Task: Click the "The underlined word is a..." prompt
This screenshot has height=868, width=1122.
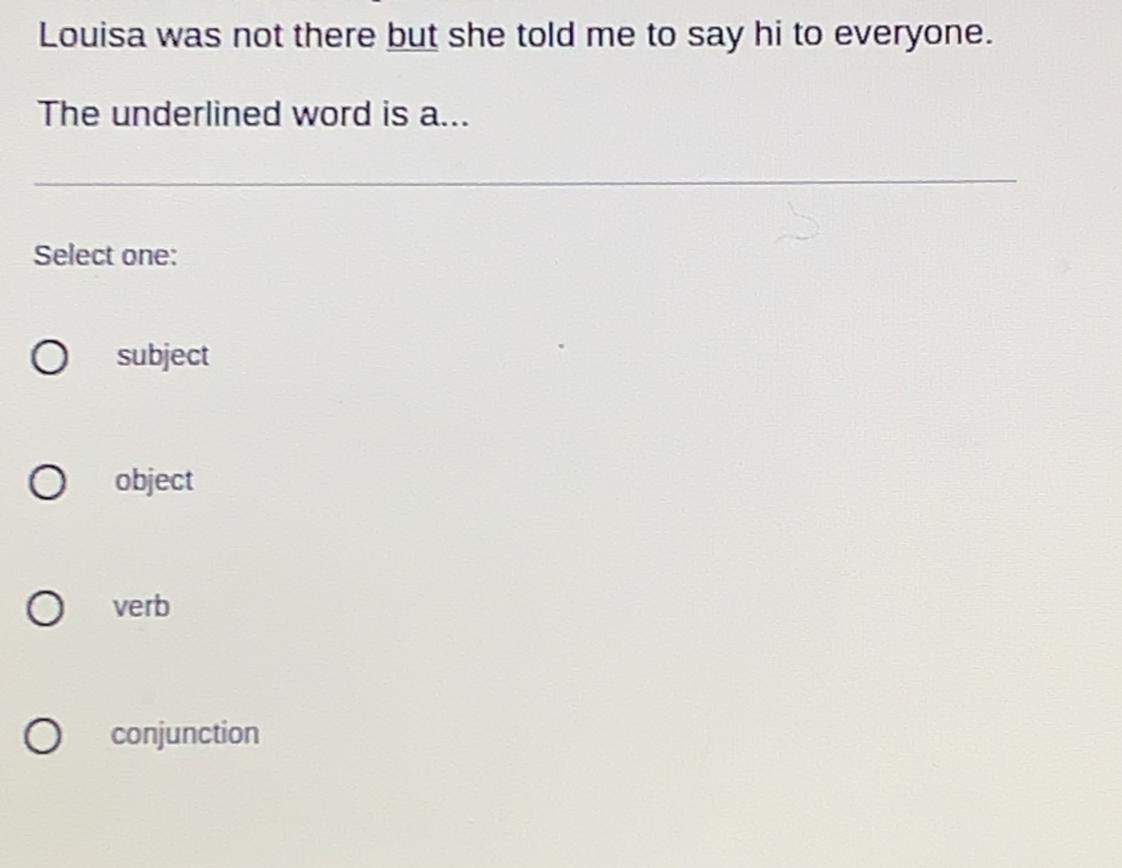Action: coord(254,114)
